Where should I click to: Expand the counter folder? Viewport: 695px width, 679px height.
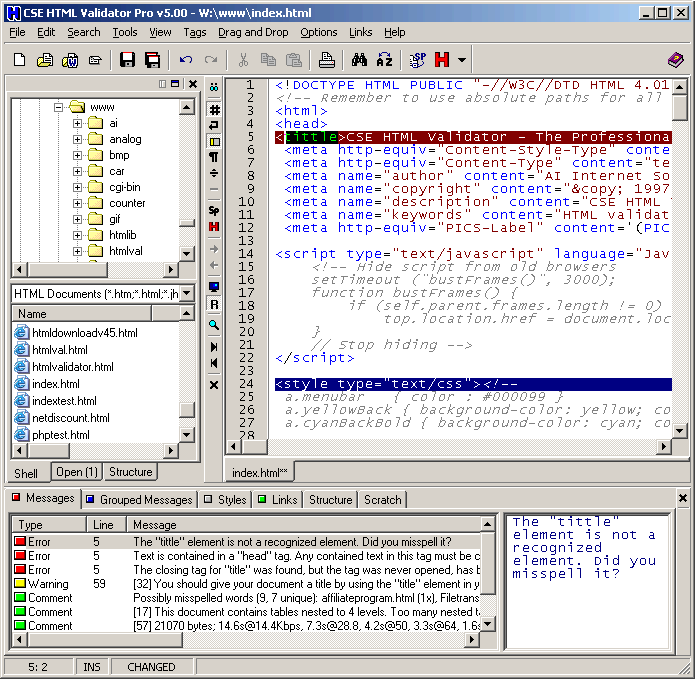click(x=78, y=203)
